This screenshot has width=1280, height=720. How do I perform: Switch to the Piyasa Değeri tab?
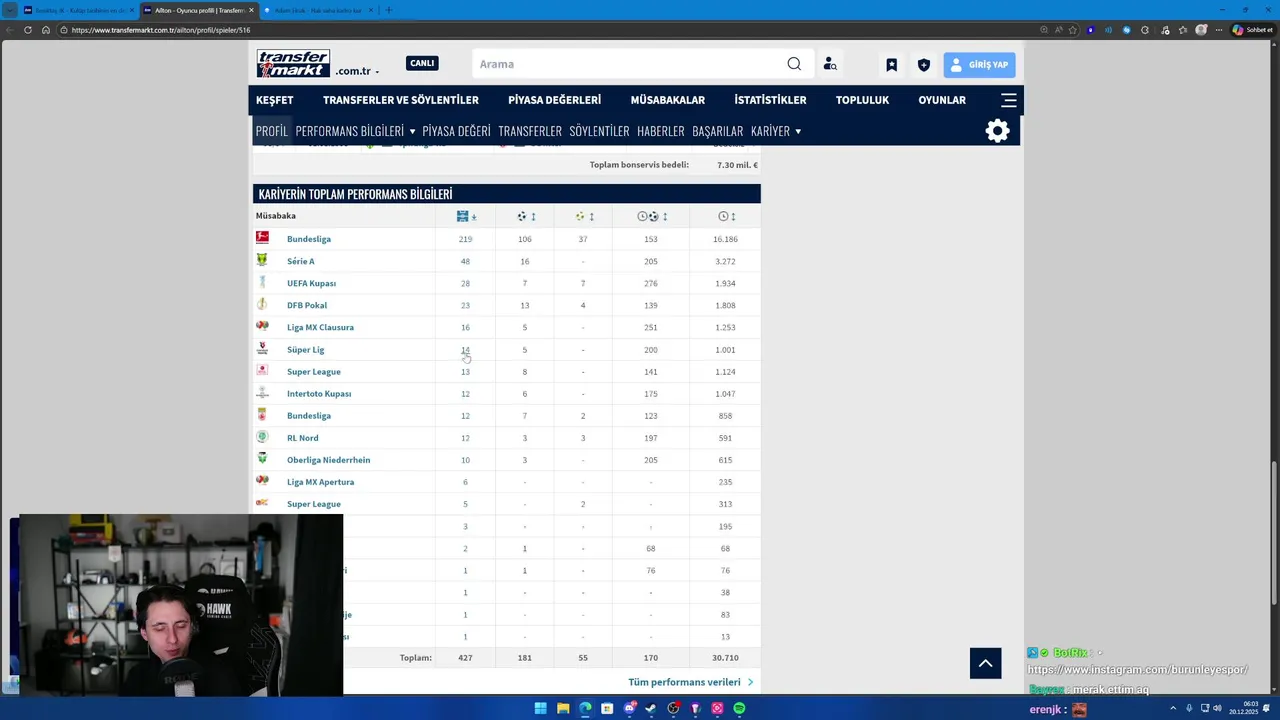(456, 131)
